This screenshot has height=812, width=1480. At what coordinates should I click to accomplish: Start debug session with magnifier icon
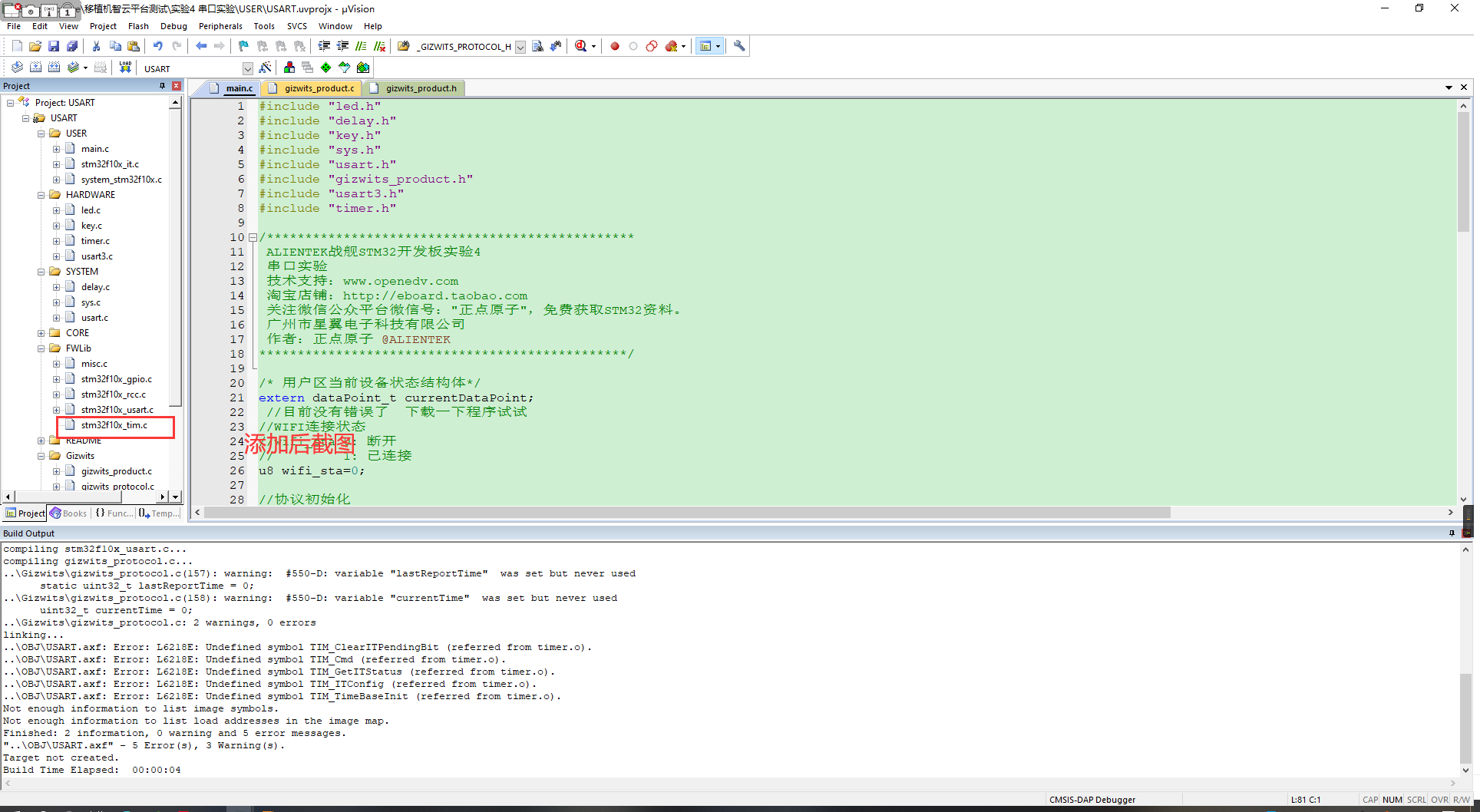(x=581, y=46)
